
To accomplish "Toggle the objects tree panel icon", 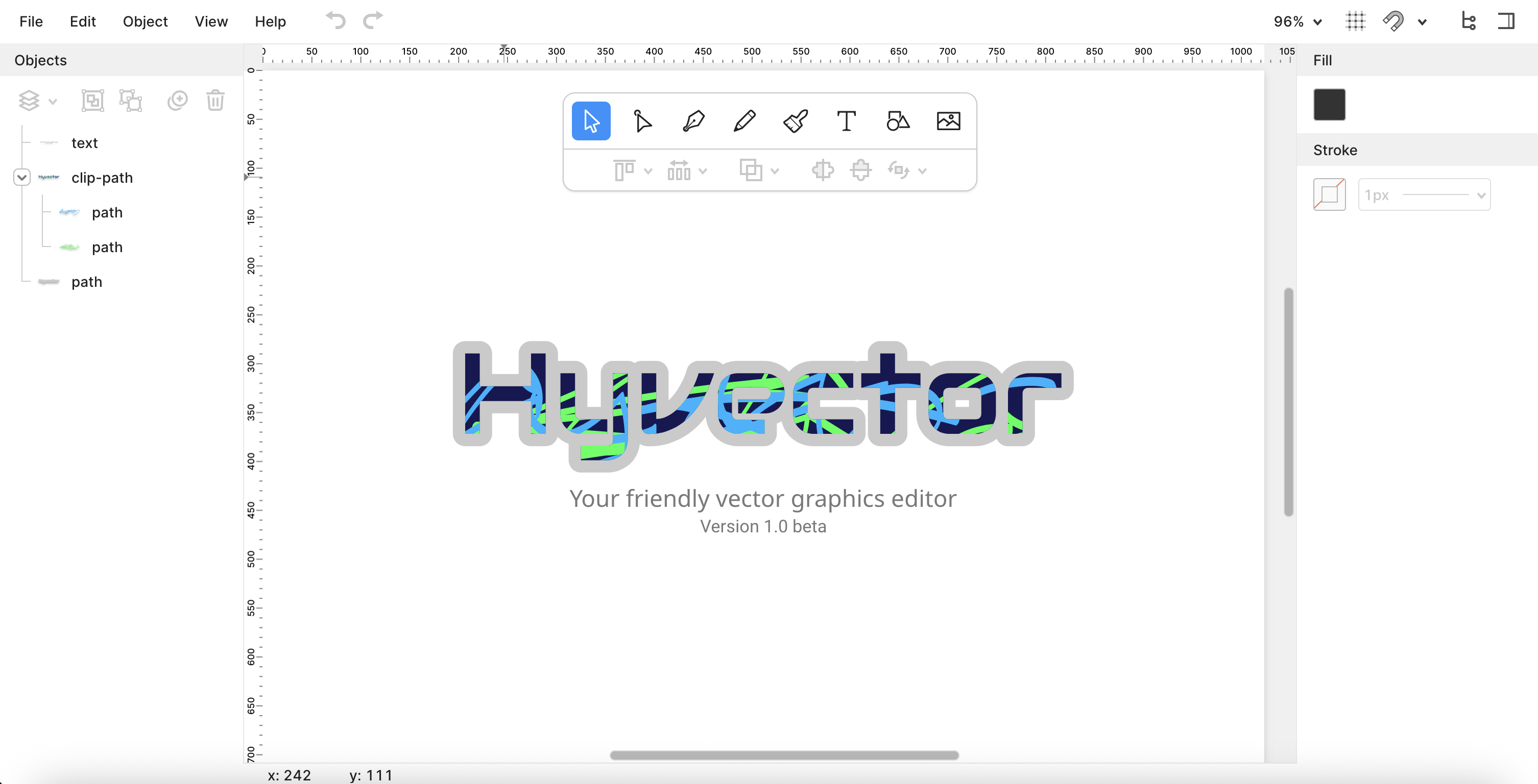I will click(1468, 21).
